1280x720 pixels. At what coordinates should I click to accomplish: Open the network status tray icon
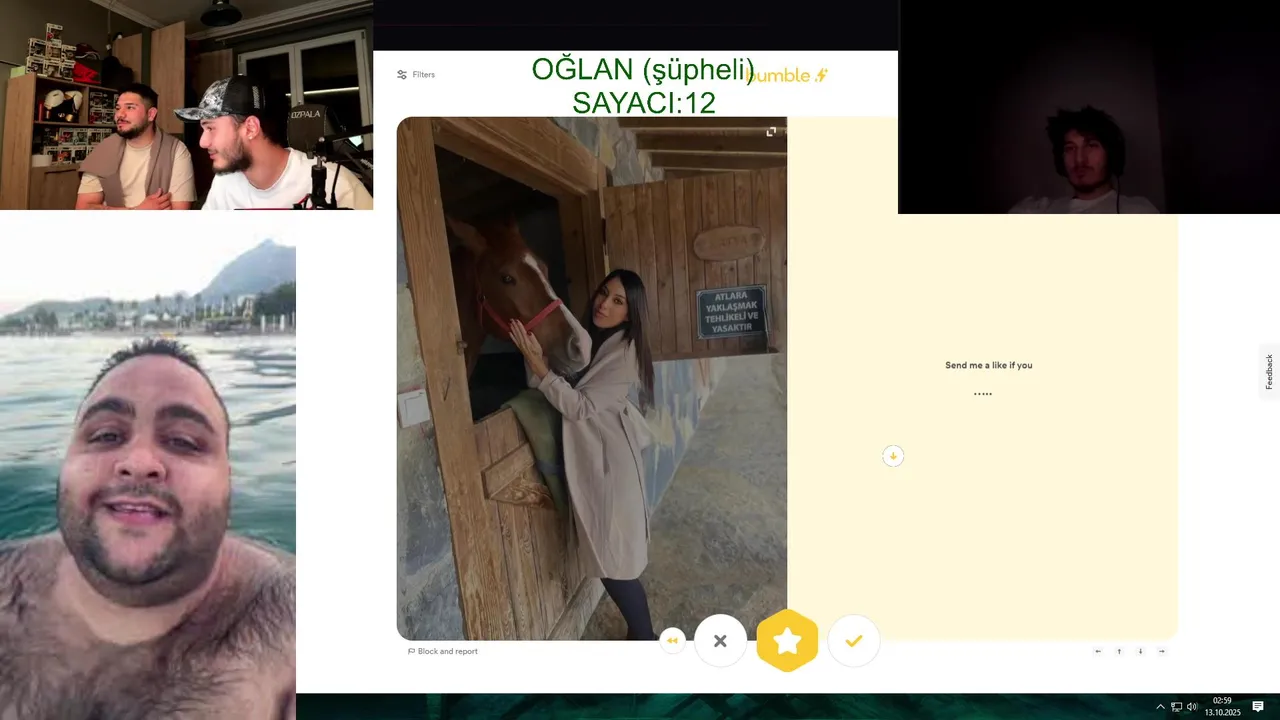point(1176,707)
